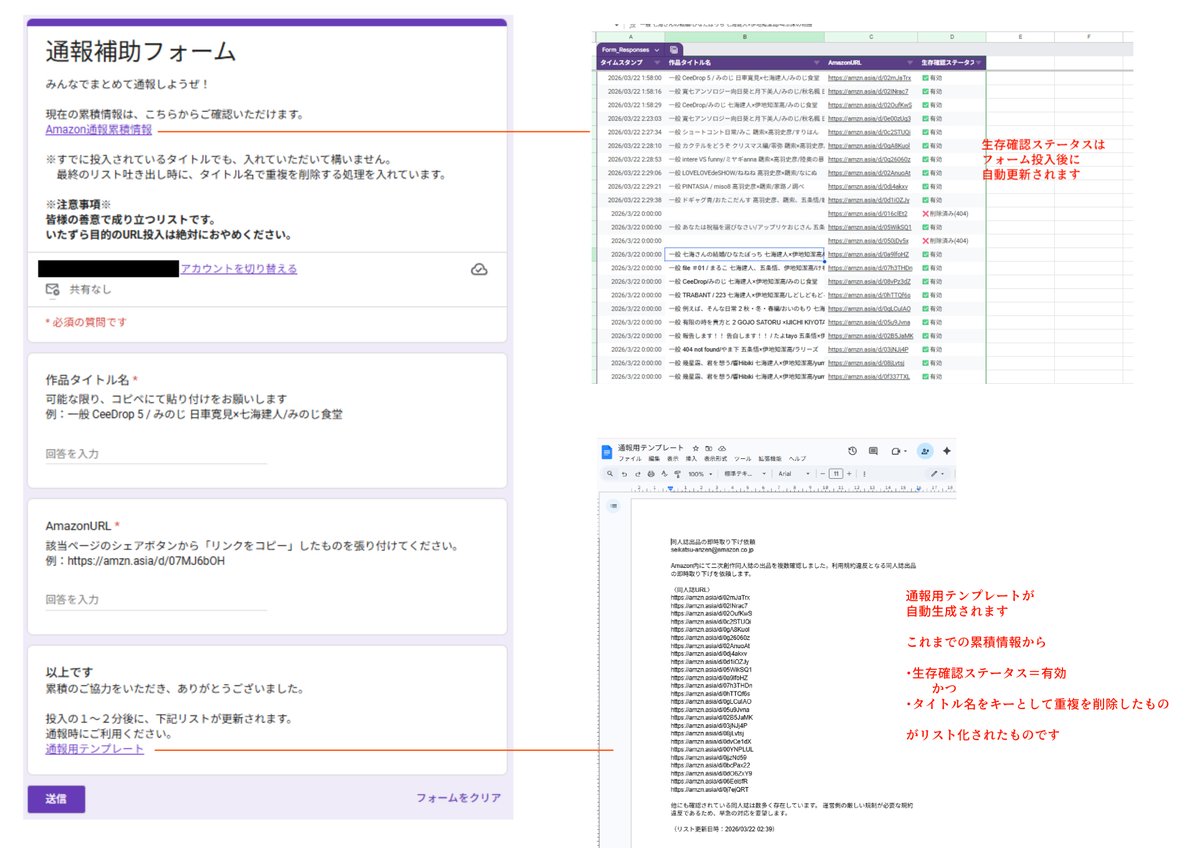Screen dimensions: 1199x848
Task: Click the Share people icon in Docs
Action: [x=925, y=451]
